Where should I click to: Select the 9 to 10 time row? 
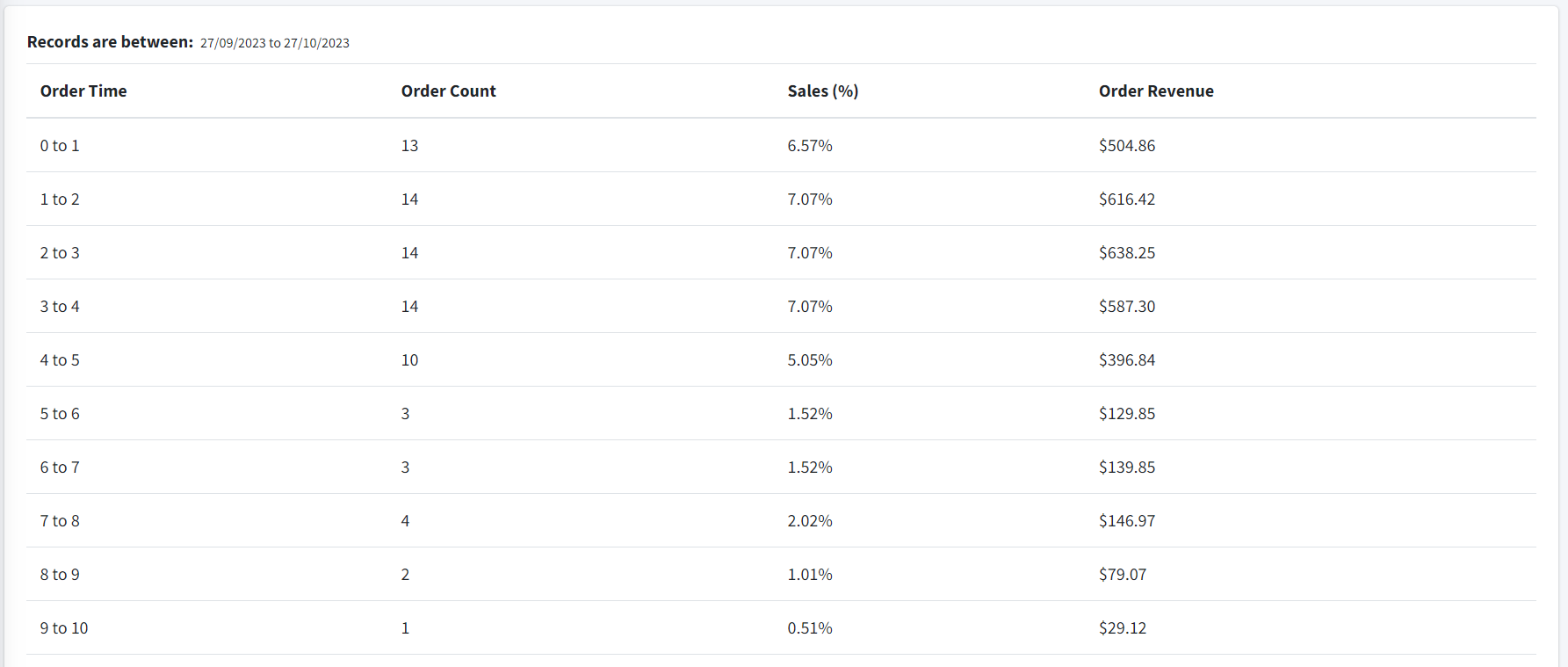(781, 628)
